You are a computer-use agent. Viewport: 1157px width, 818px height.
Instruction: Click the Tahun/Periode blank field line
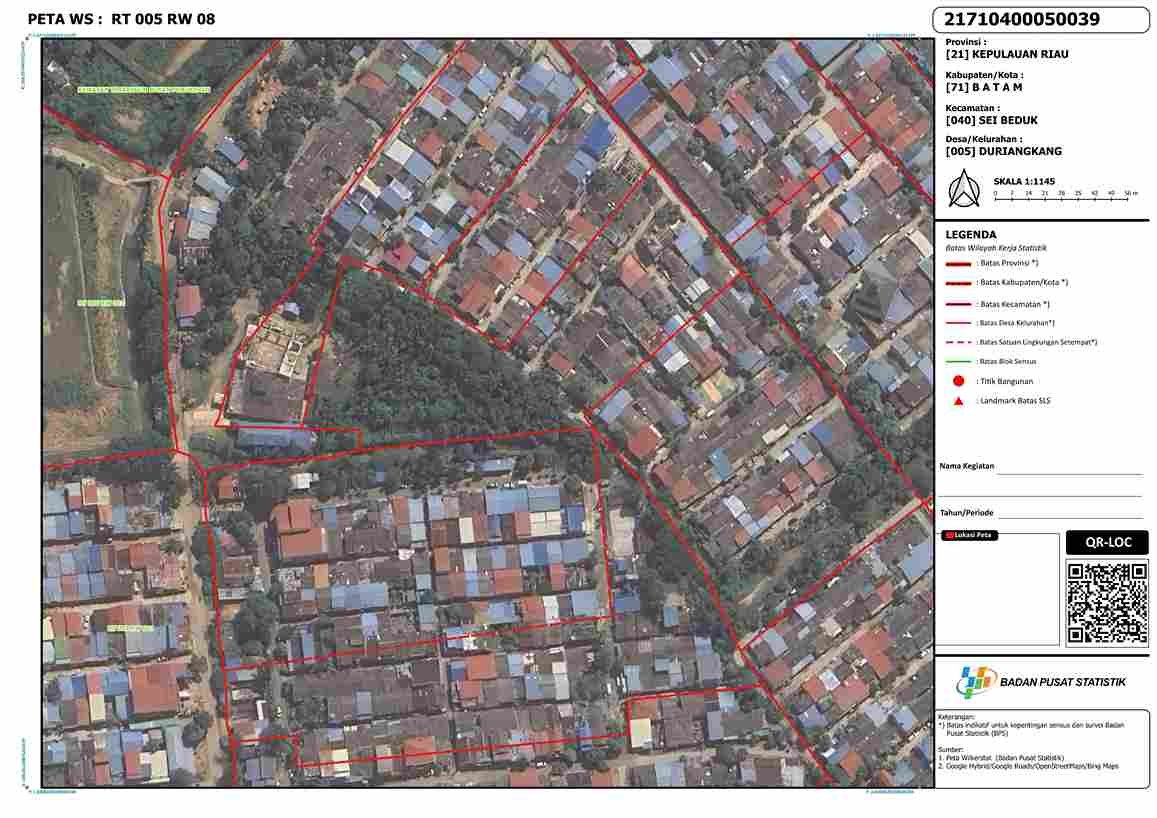(1072, 516)
